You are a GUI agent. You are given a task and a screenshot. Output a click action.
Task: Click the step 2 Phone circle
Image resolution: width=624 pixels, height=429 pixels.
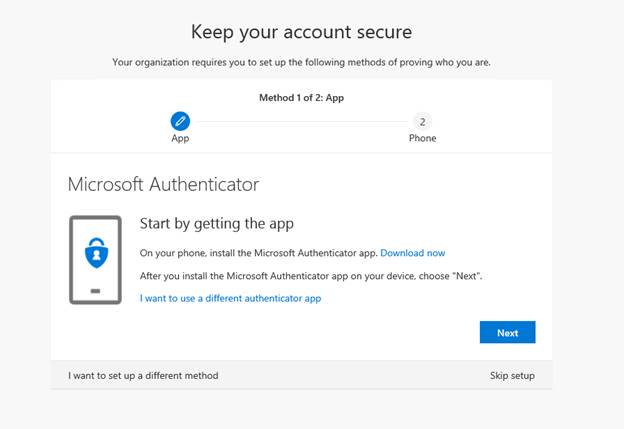423,121
